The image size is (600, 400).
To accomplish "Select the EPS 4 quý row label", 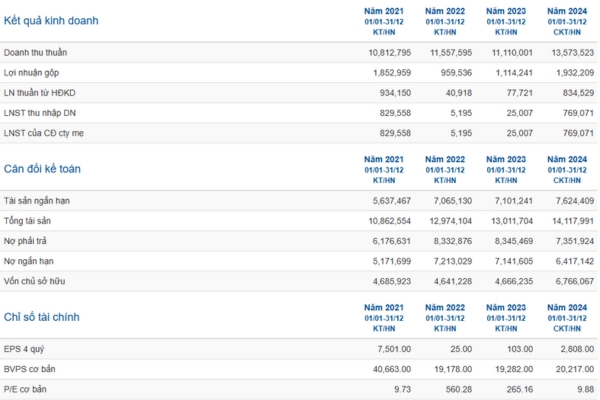I will pyautogui.click(x=26, y=351).
